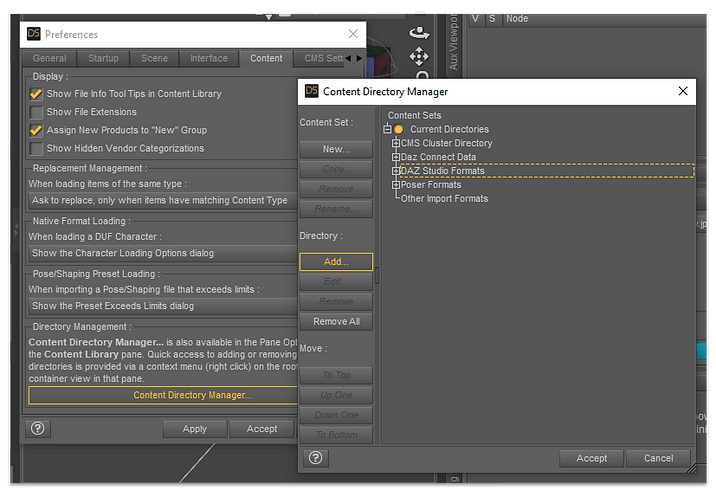Viewport: 716px width, 497px height.
Task: Click the Content Set Rename... button
Action: [336, 209]
